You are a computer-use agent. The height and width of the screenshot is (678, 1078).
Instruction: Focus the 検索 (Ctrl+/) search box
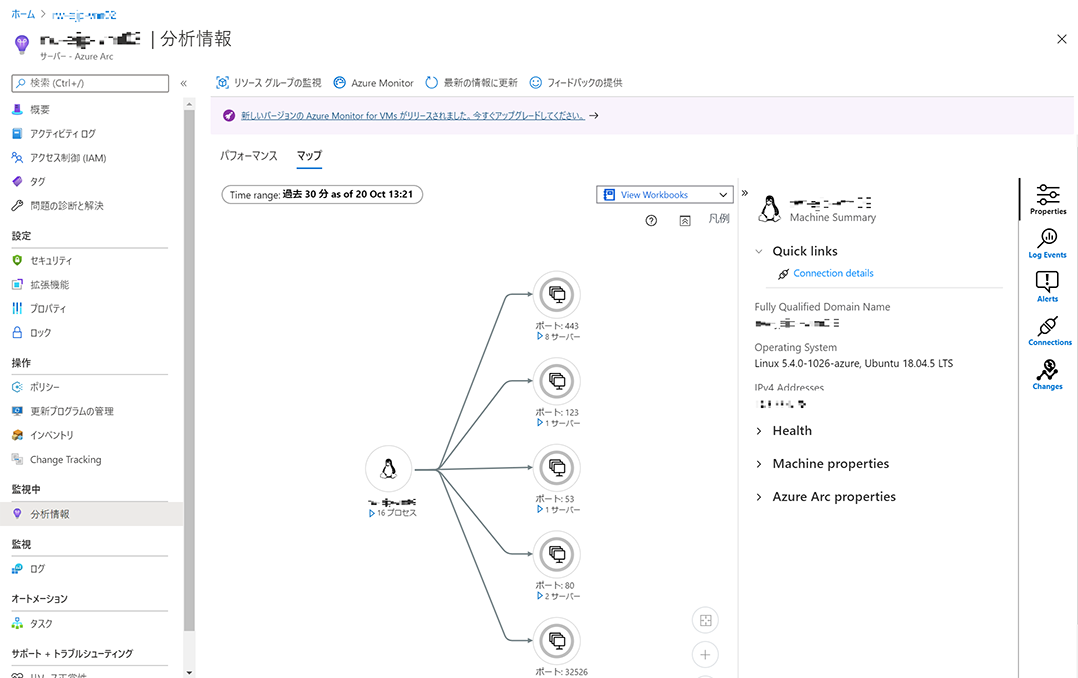click(x=90, y=83)
